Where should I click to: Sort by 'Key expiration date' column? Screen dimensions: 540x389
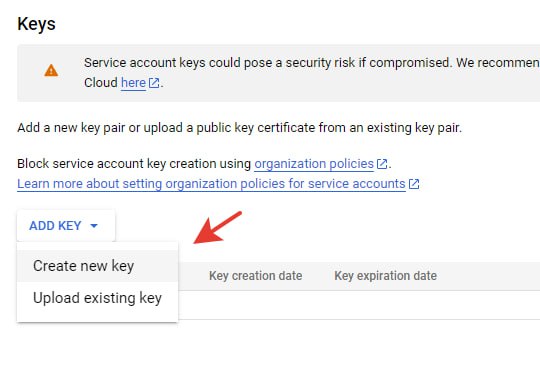click(x=385, y=276)
